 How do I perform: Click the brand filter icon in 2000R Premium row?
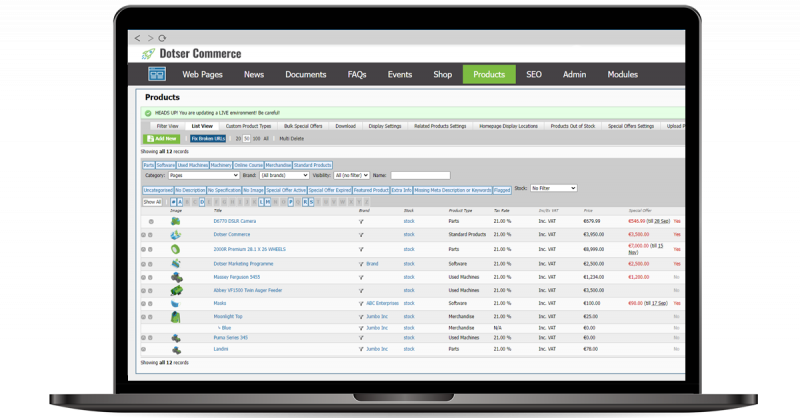click(361, 250)
